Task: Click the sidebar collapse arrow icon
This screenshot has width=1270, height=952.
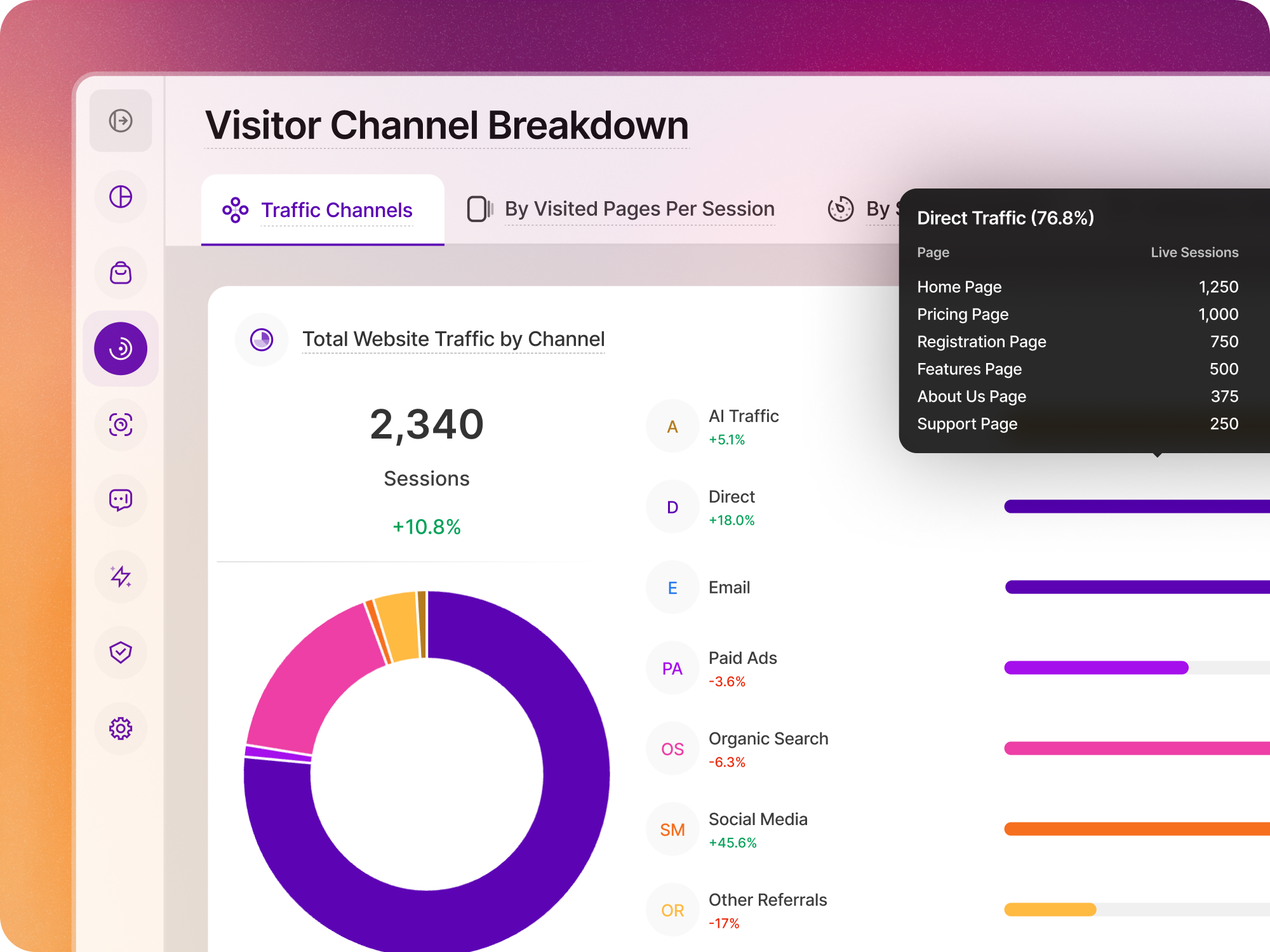Action: point(121,121)
